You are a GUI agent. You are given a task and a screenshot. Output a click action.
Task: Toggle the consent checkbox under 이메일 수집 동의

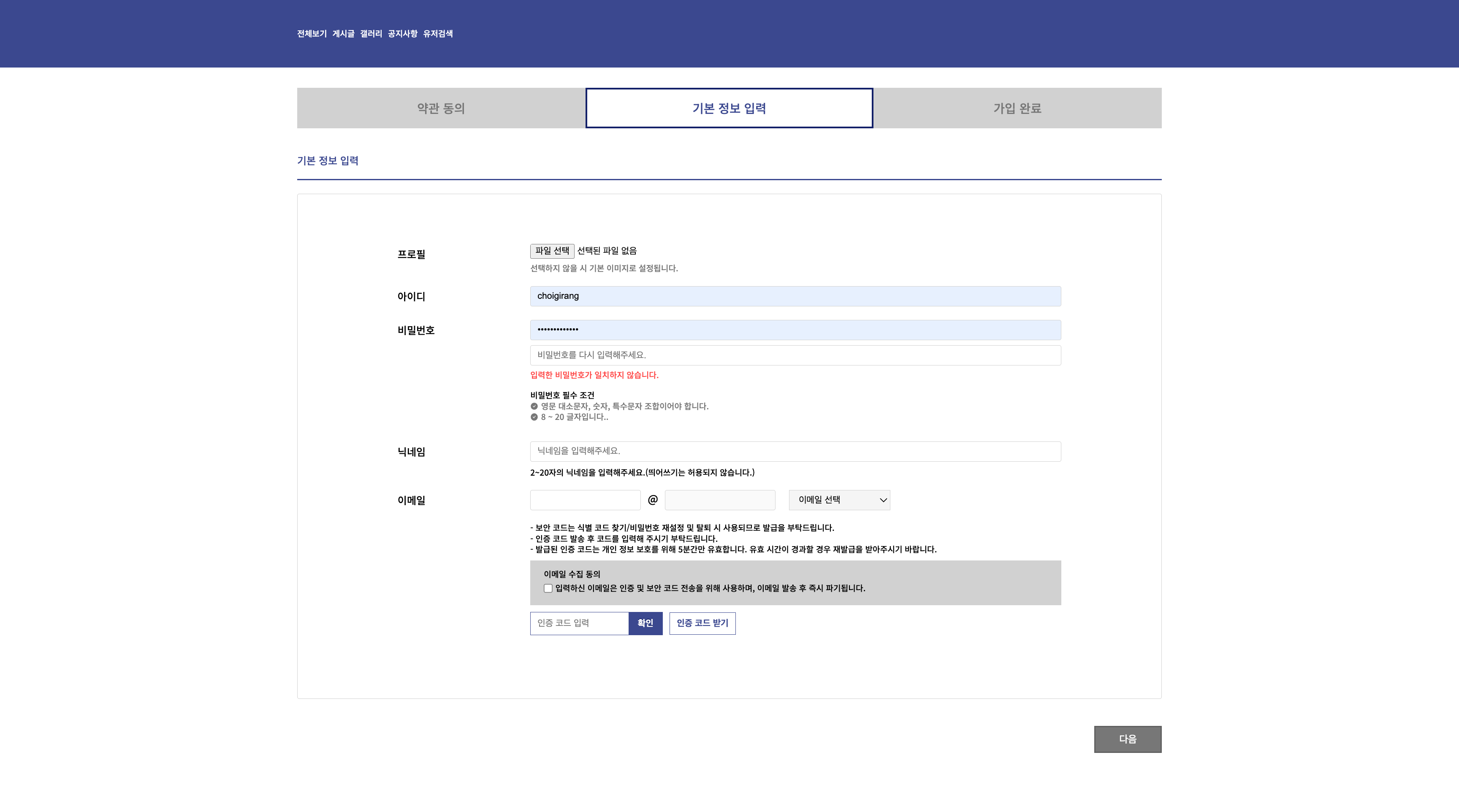548,588
